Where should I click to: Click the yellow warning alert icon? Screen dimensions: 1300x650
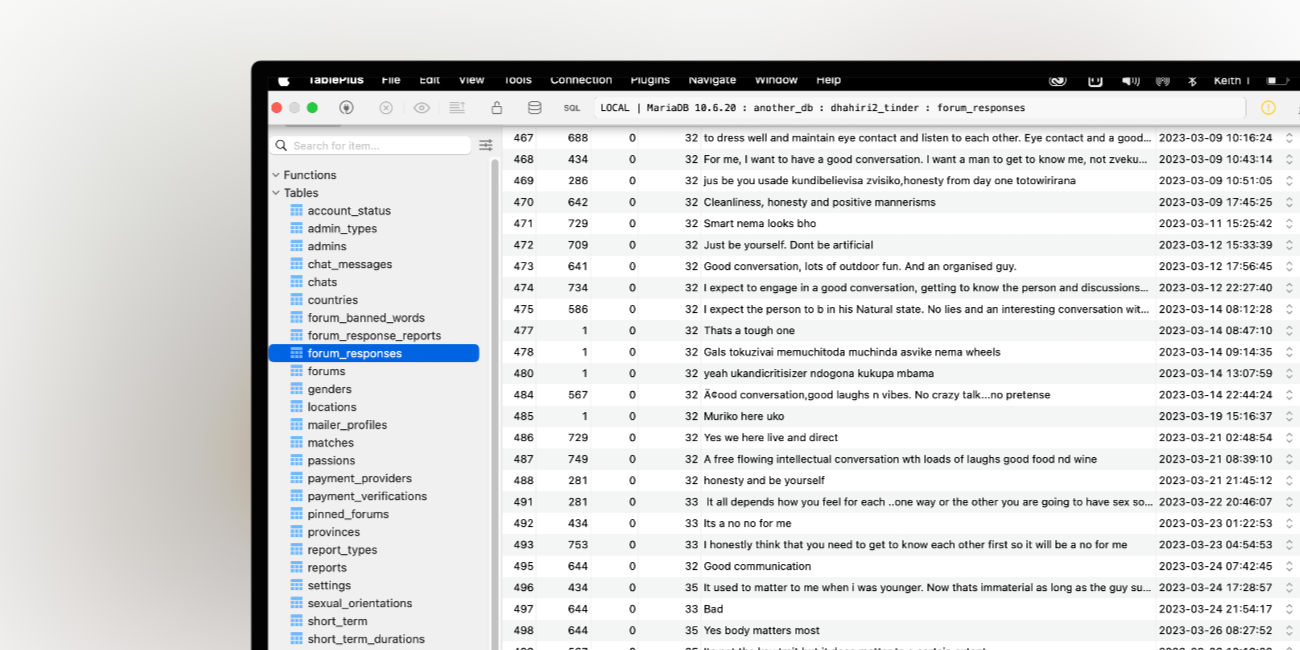[1268, 108]
